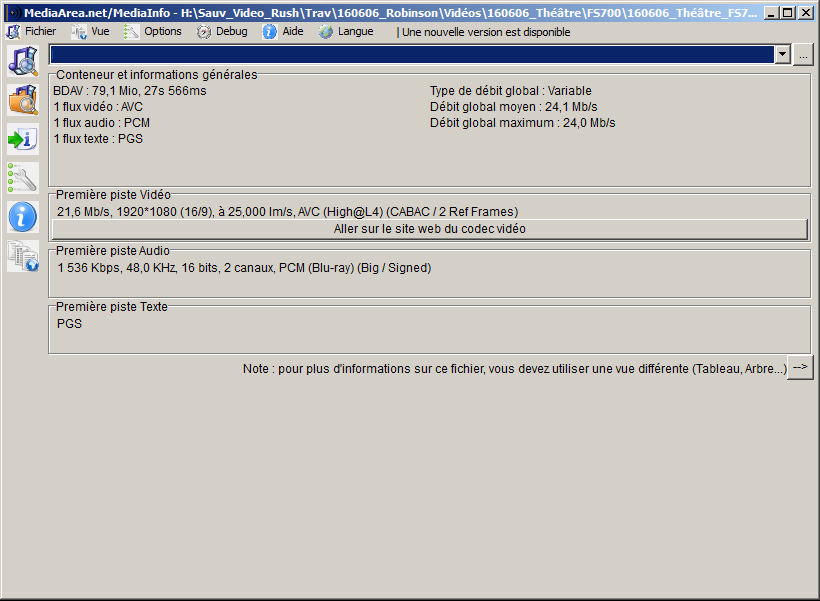The height and width of the screenshot is (601, 820).
Task: Maximize the MediaInfo window
Action: point(788,13)
